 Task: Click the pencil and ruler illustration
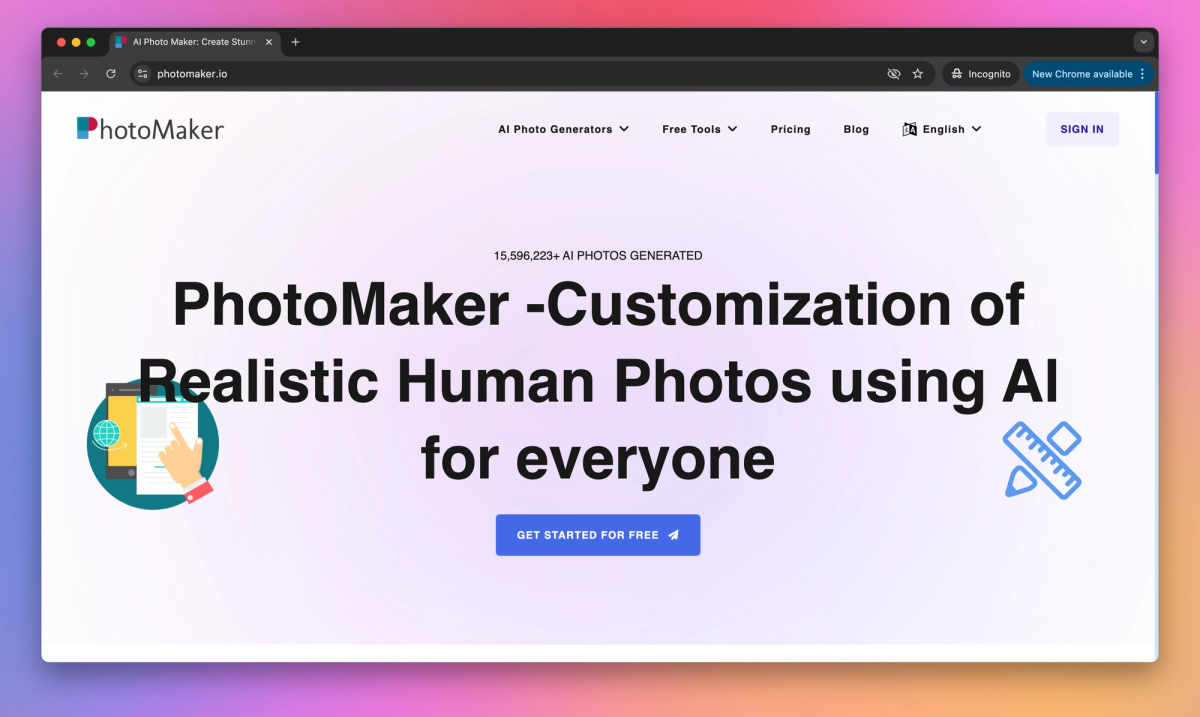click(x=1043, y=460)
